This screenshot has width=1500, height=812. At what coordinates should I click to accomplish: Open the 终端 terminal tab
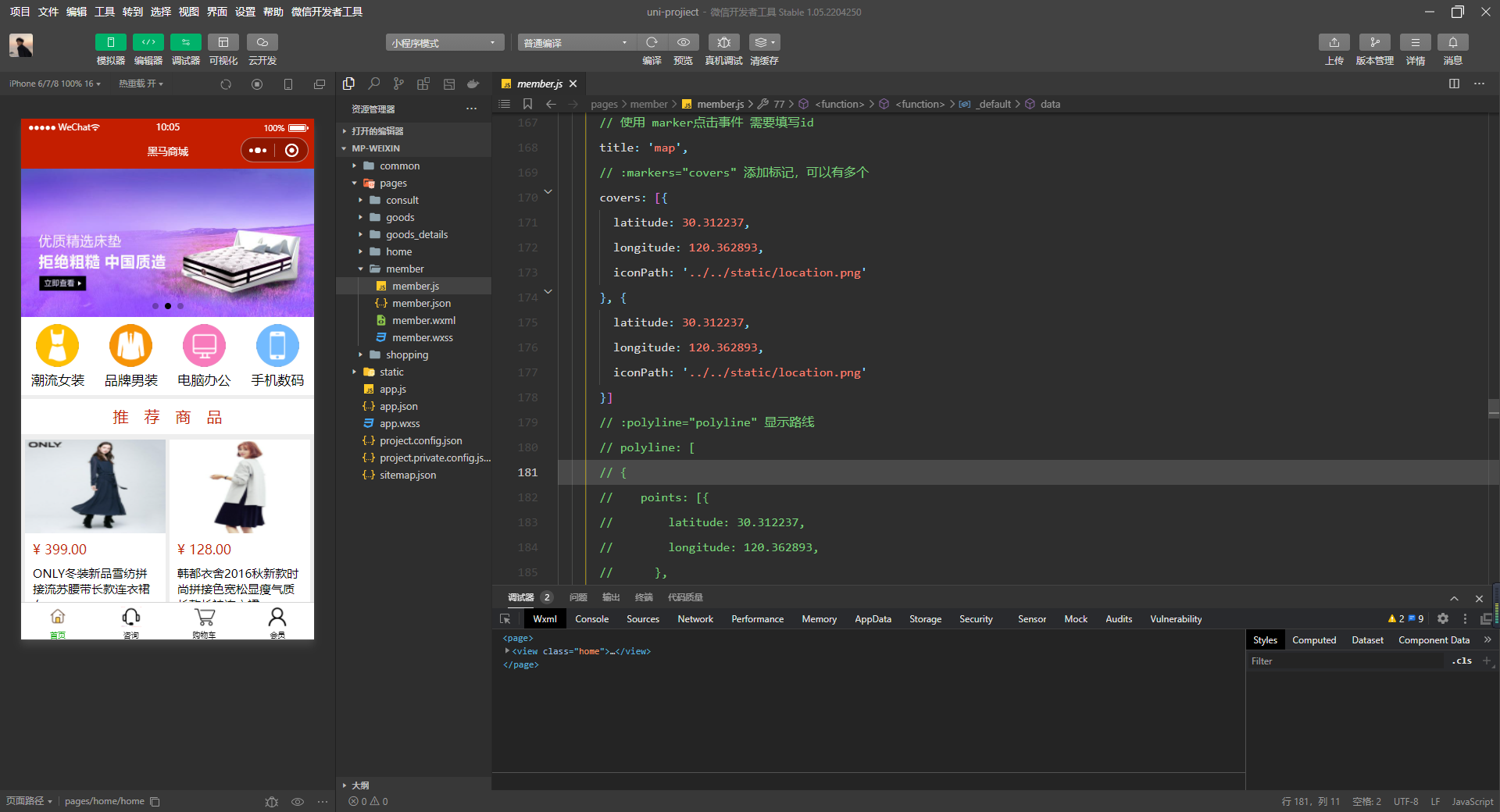coord(644,597)
